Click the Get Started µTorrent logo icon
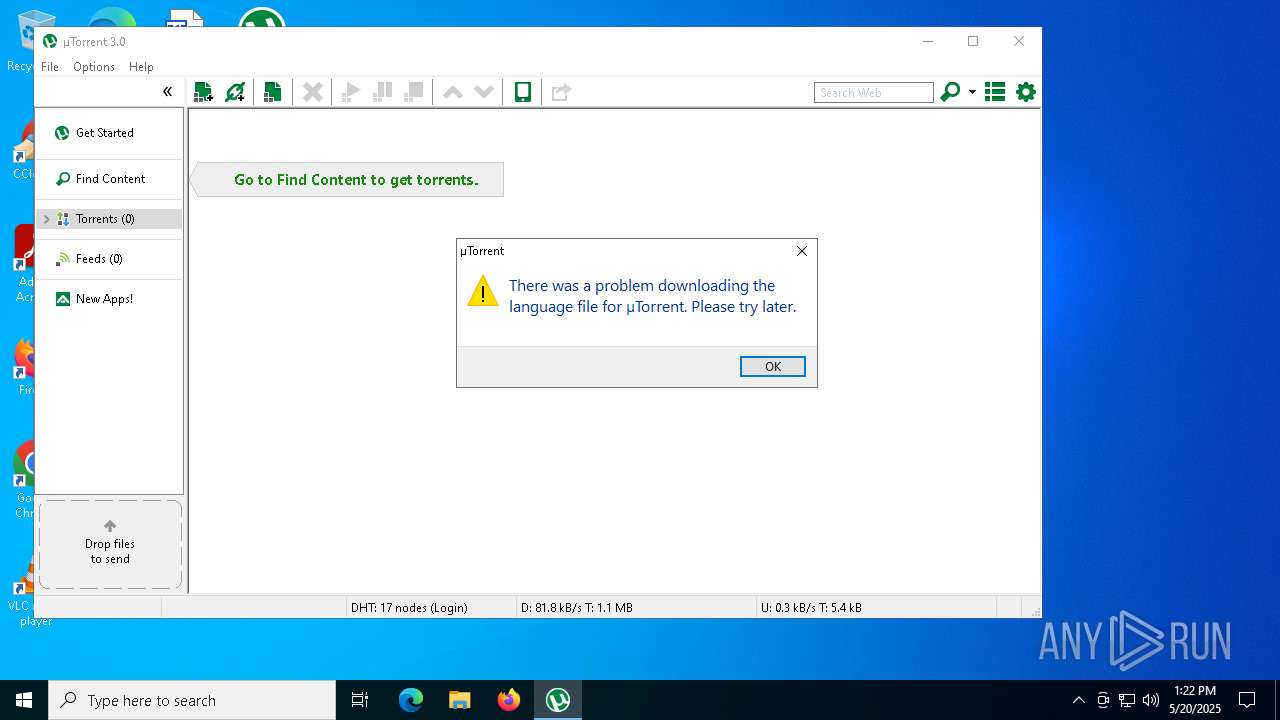Screen dimensions: 1280x720 (62, 133)
